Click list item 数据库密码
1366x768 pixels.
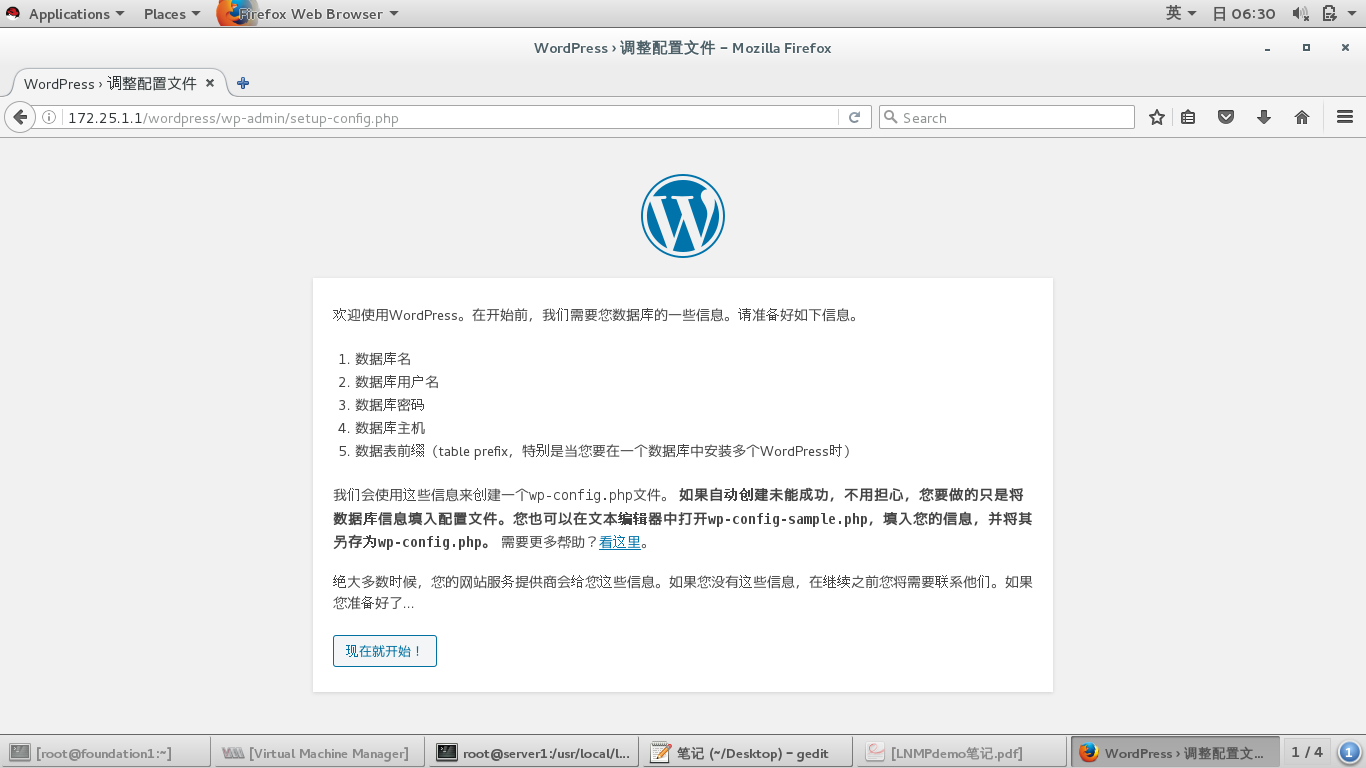point(390,404)
